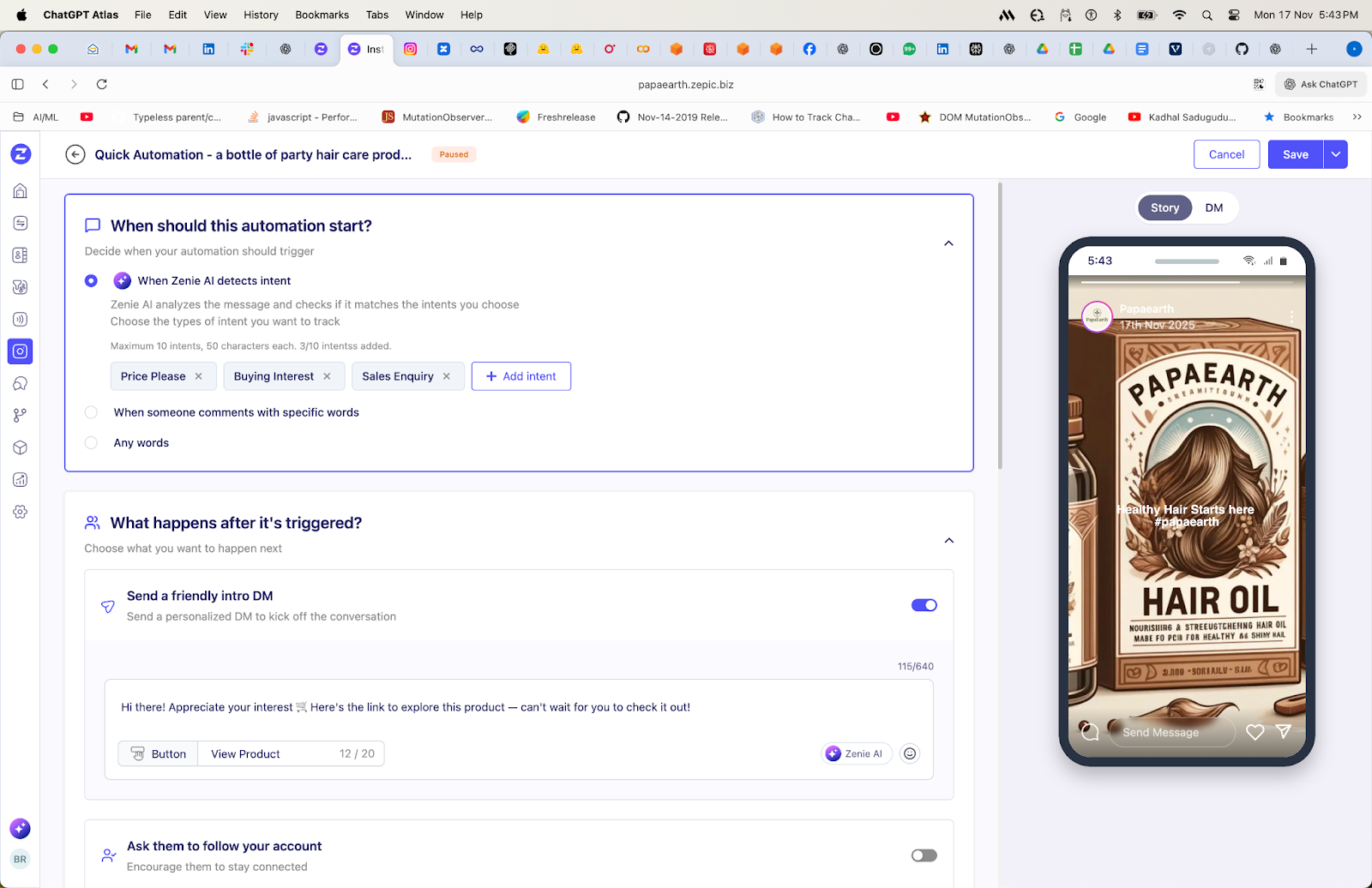Screen dimensions: 1372x888
Task: Select the Any words radio option
Action: 91,443
